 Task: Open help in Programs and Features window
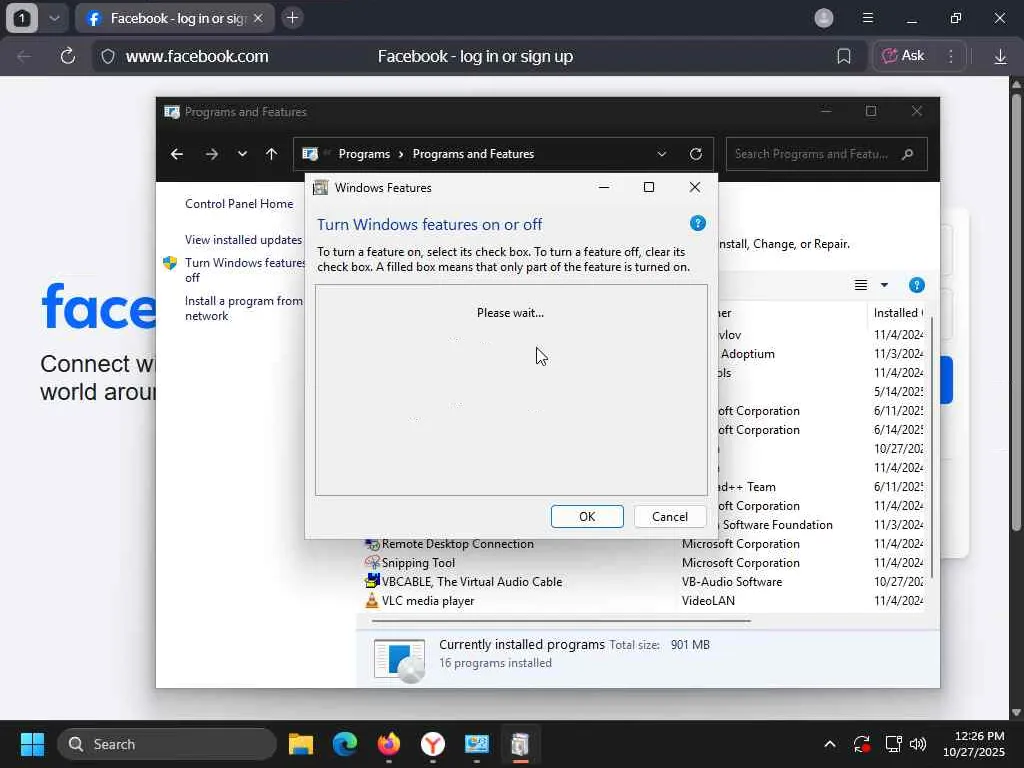pos(916,285)
